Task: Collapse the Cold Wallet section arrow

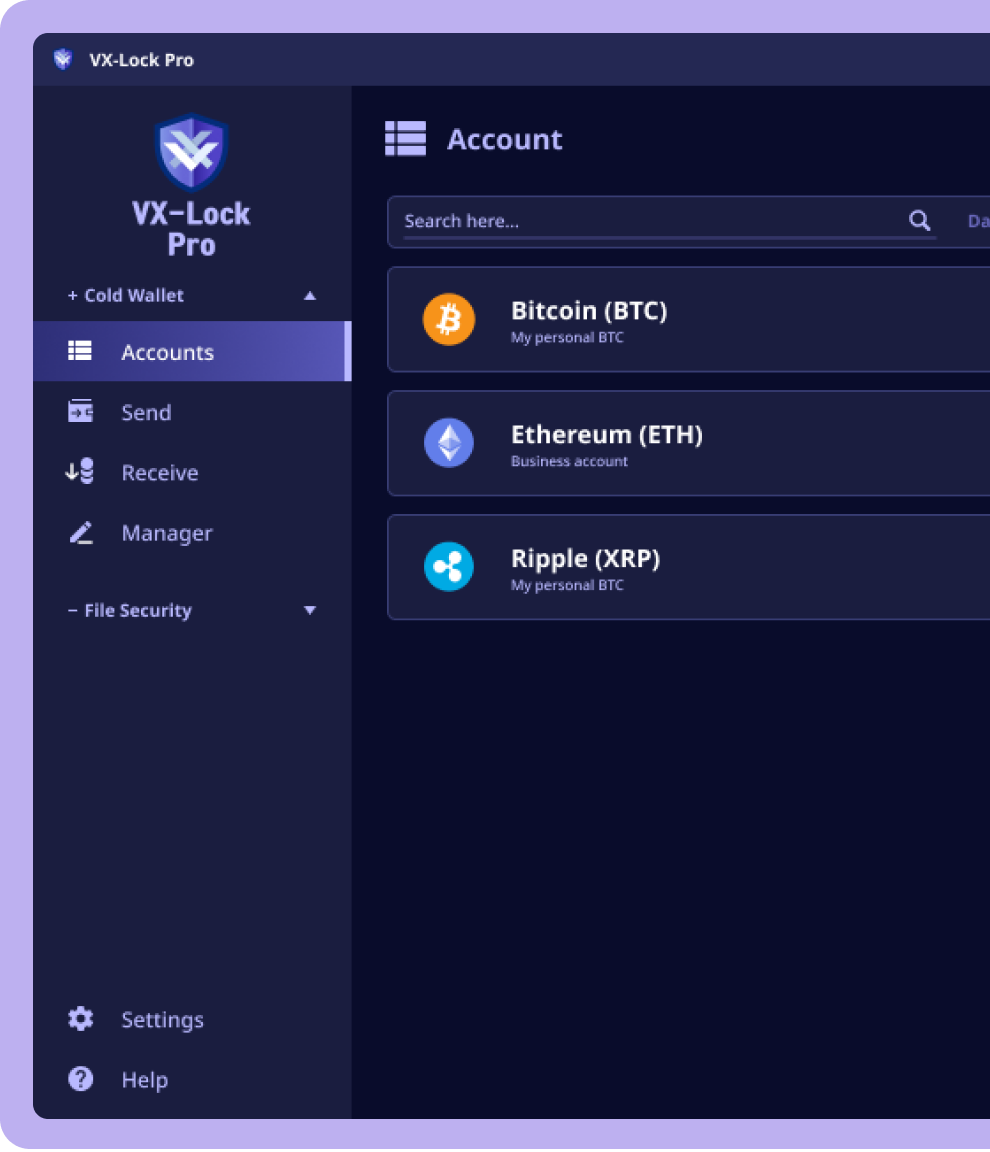Action: (310, 296)
